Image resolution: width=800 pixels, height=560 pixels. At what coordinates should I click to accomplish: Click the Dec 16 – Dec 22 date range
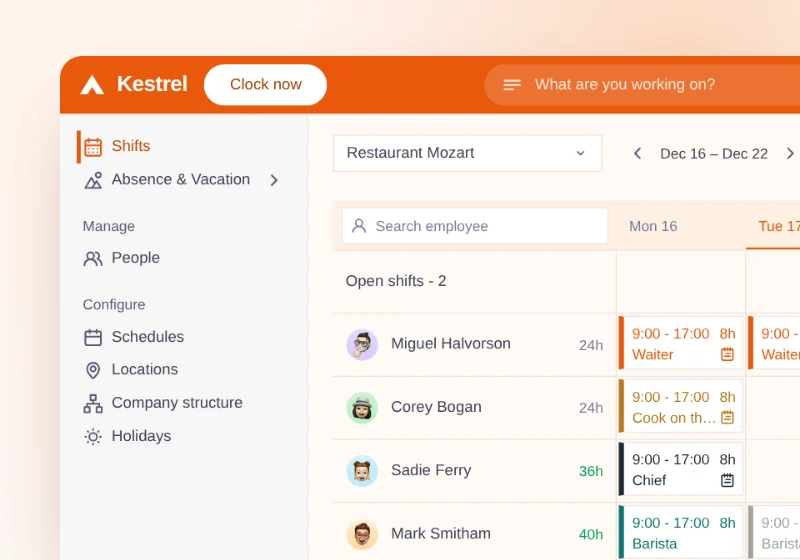point(714,154)
